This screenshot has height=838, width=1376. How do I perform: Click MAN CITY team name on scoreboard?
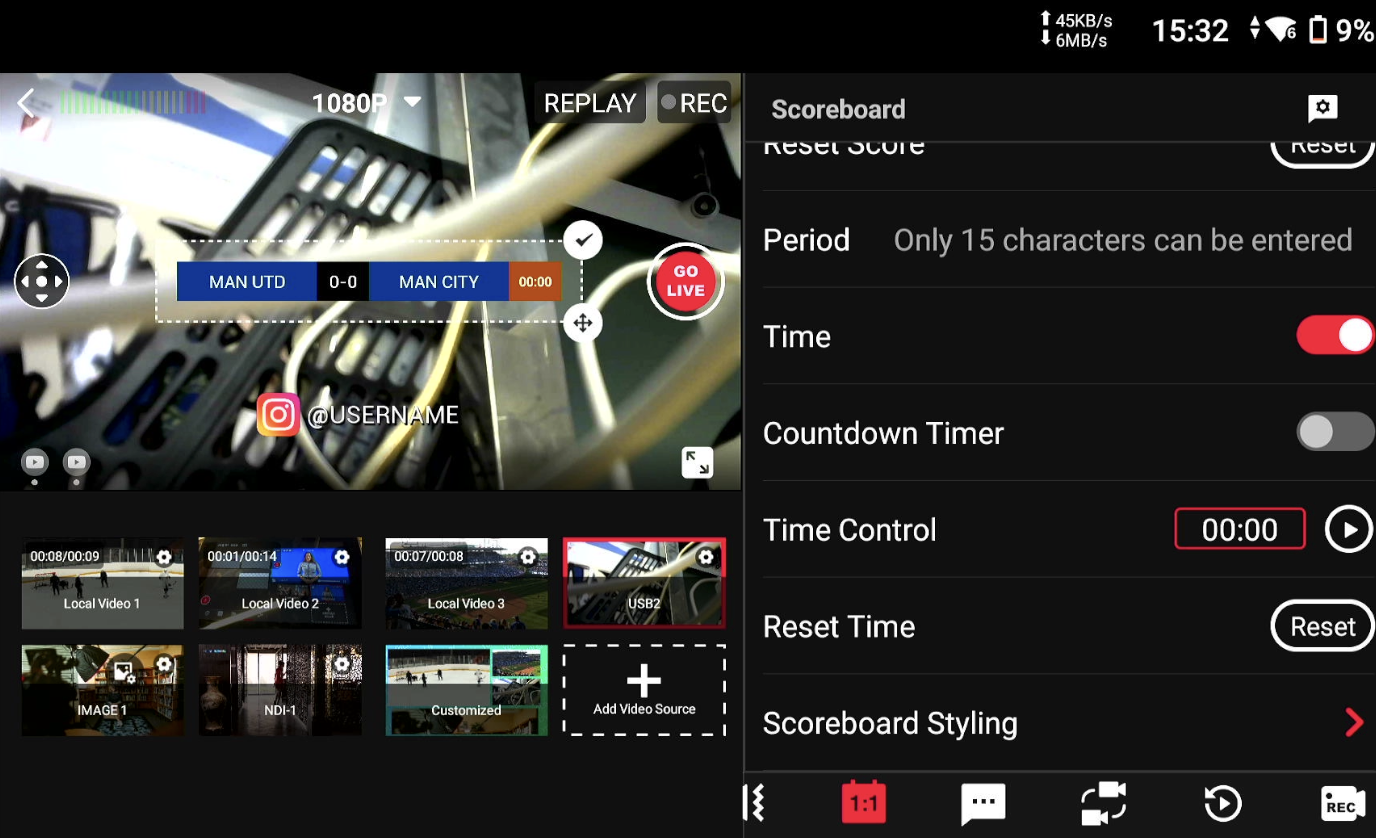tap(439, 282)
